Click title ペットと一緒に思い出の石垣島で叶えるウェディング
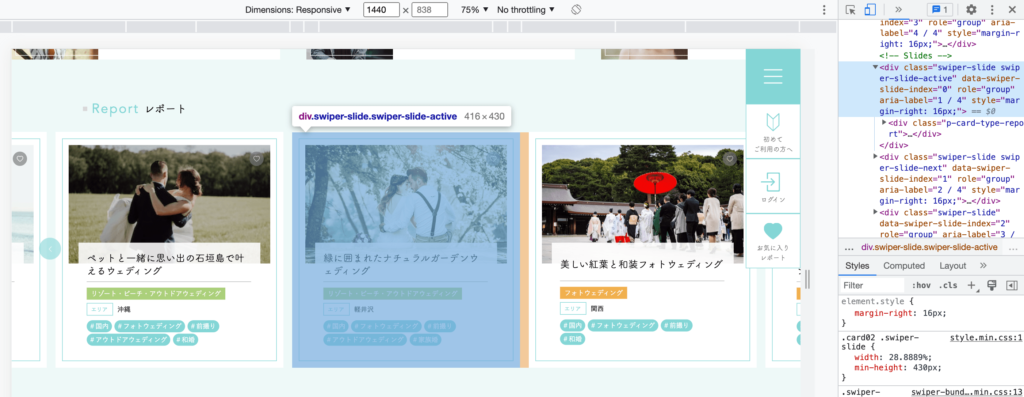The height and width of the screenshot is (397, 1024). 166,263
